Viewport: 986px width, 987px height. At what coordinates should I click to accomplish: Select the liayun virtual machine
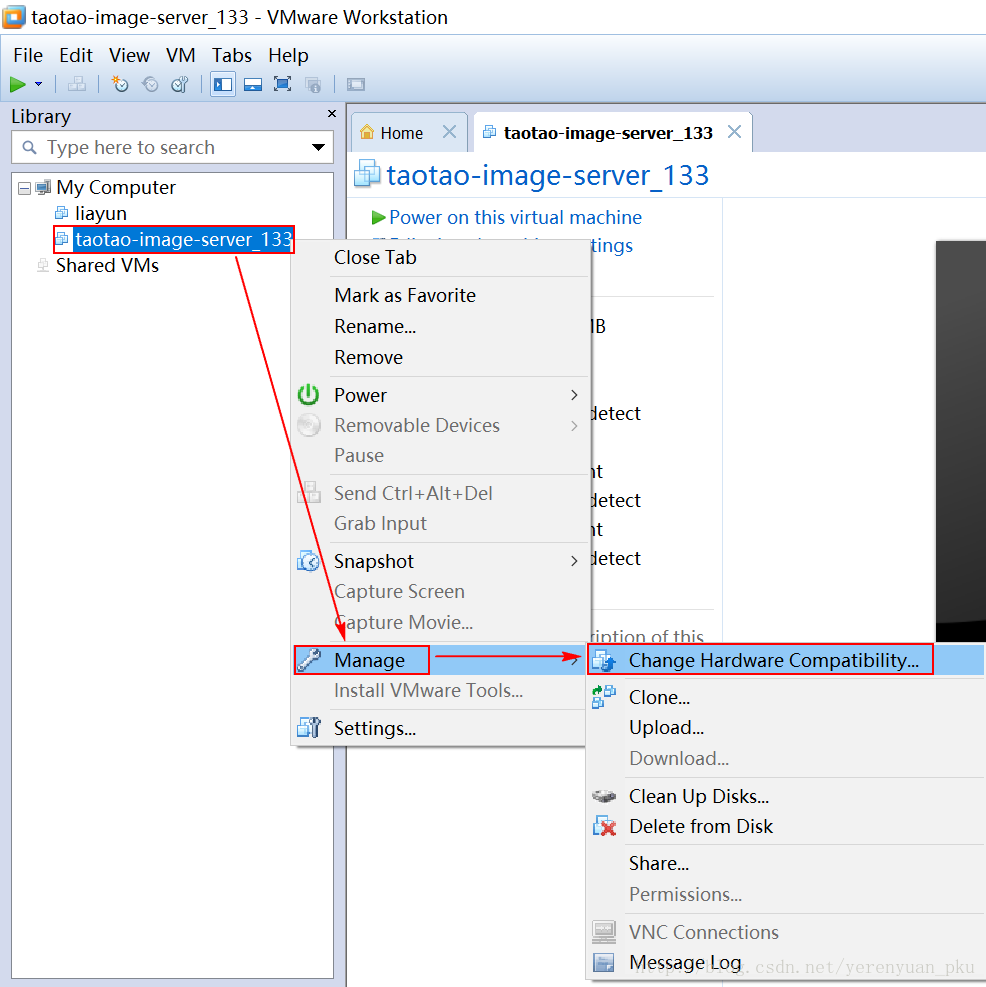coord(101,213)
